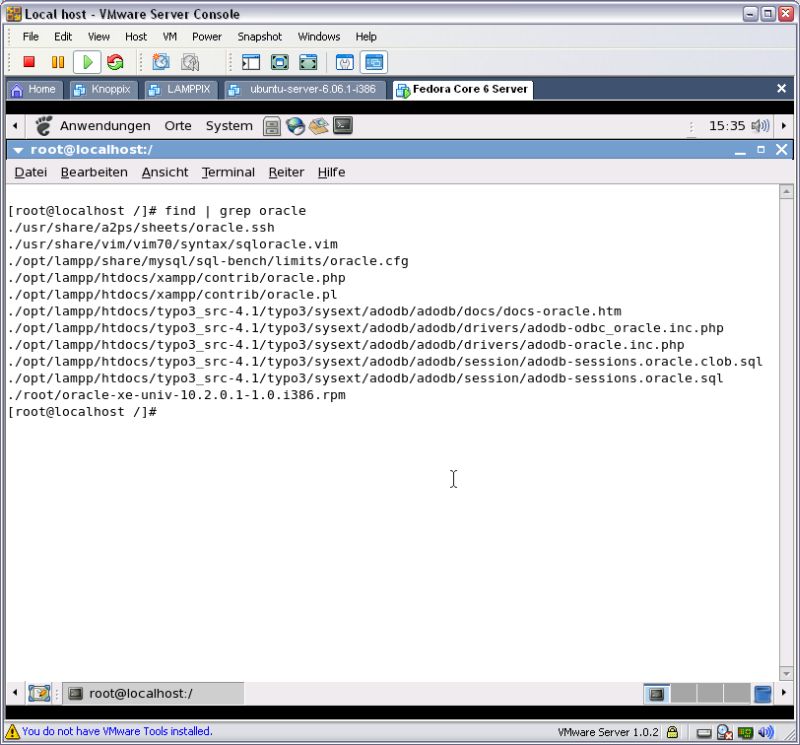Click the terminal scrollbar up arrow
The image size is (800, 745).
point(786,192)
